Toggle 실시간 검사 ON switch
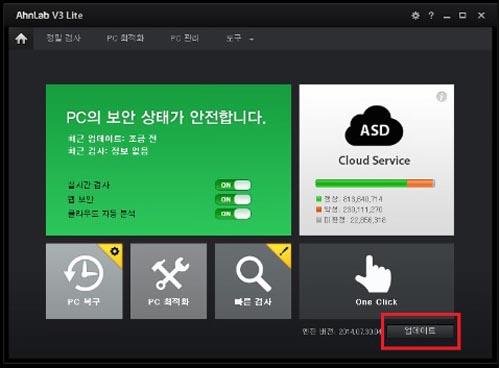The image size is (500, 368). point(233,185)
